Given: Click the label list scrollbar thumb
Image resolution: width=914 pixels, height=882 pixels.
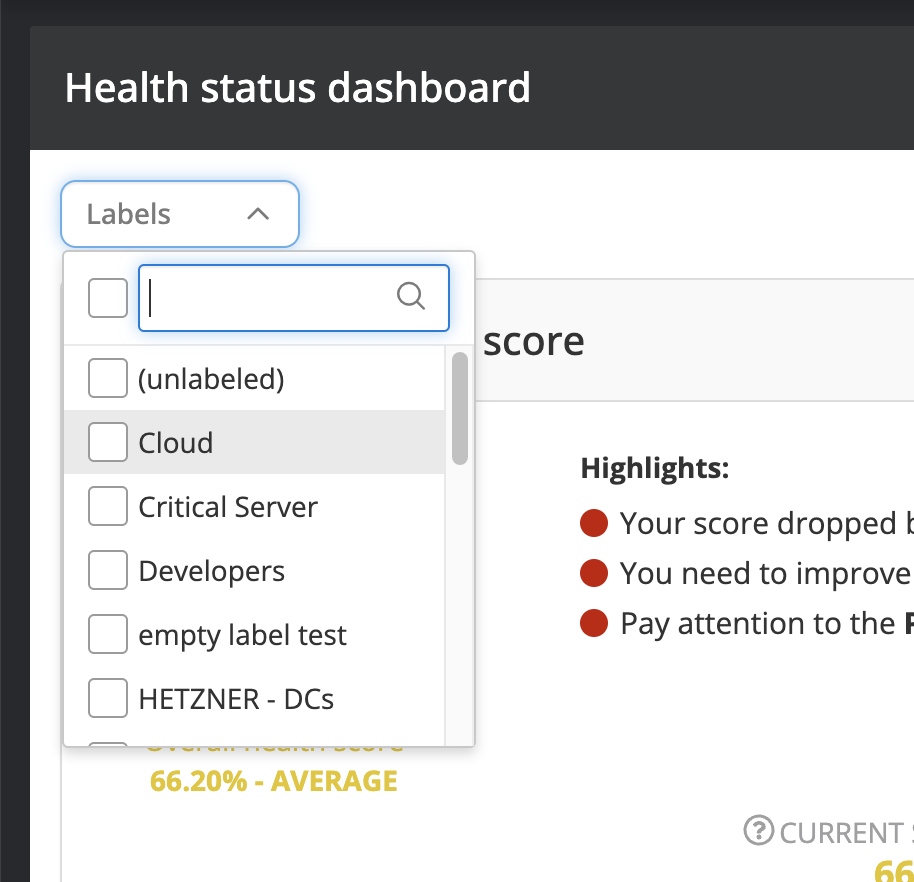Looking at the screenshot, I should (460, 408).
